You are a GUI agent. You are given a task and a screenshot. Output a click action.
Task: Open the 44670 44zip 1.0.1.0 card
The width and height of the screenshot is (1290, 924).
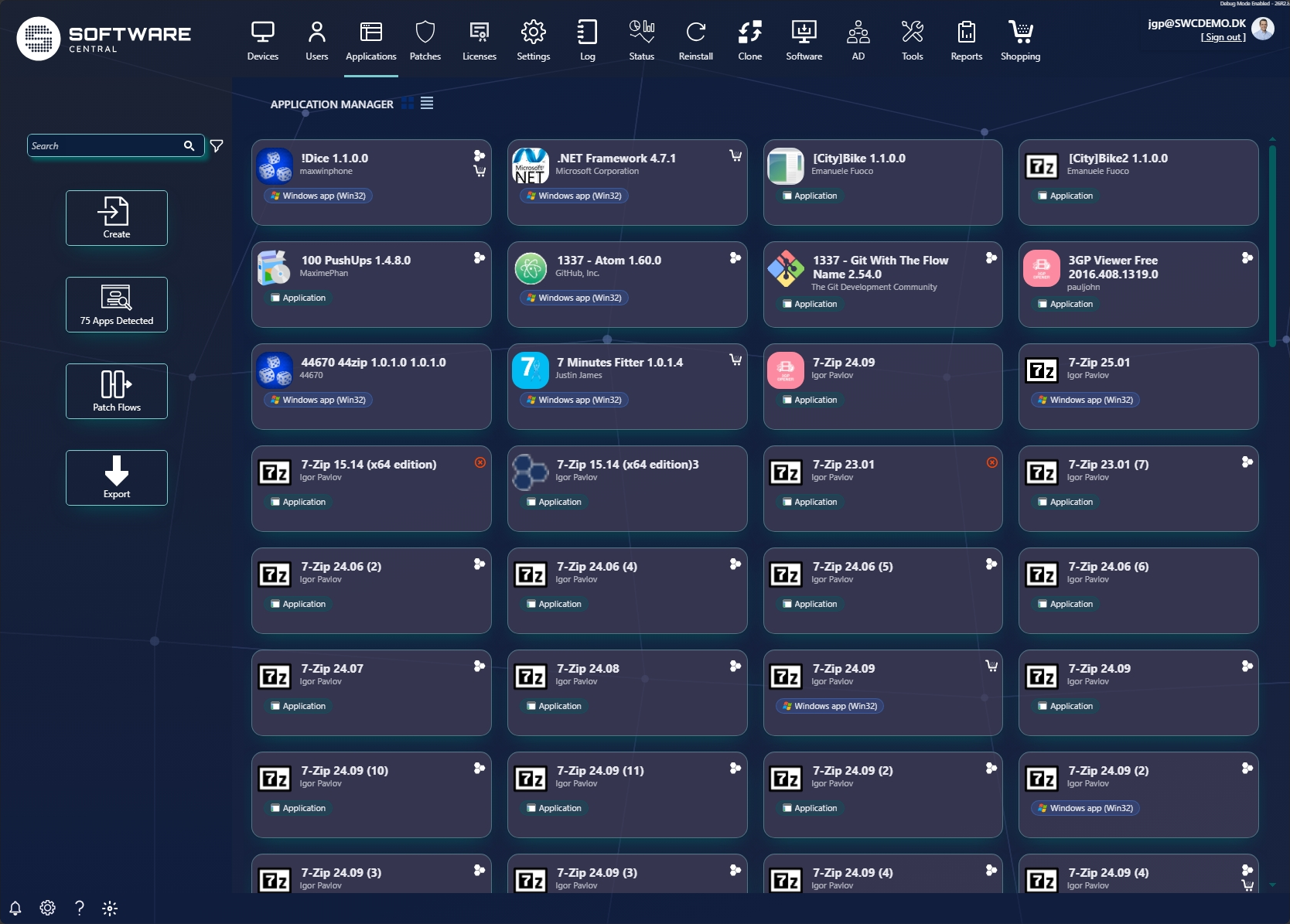tap(371, 387)
